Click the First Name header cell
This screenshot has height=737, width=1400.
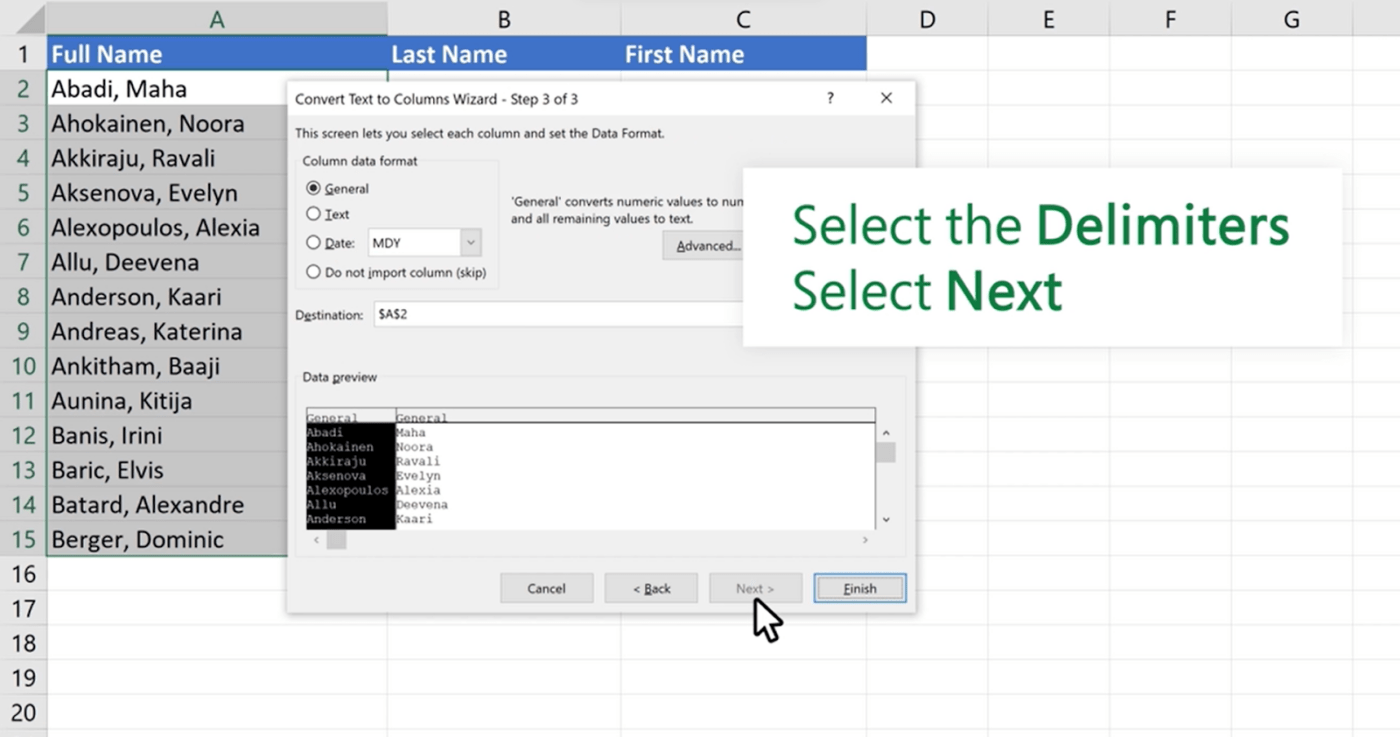[x=743, y=54]
